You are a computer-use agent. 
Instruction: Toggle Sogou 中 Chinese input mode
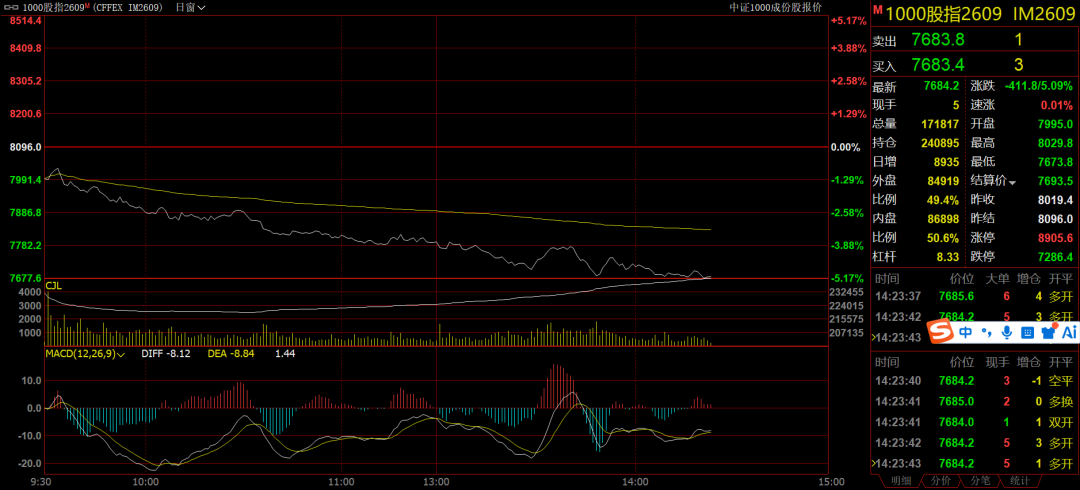pos(966,333)
